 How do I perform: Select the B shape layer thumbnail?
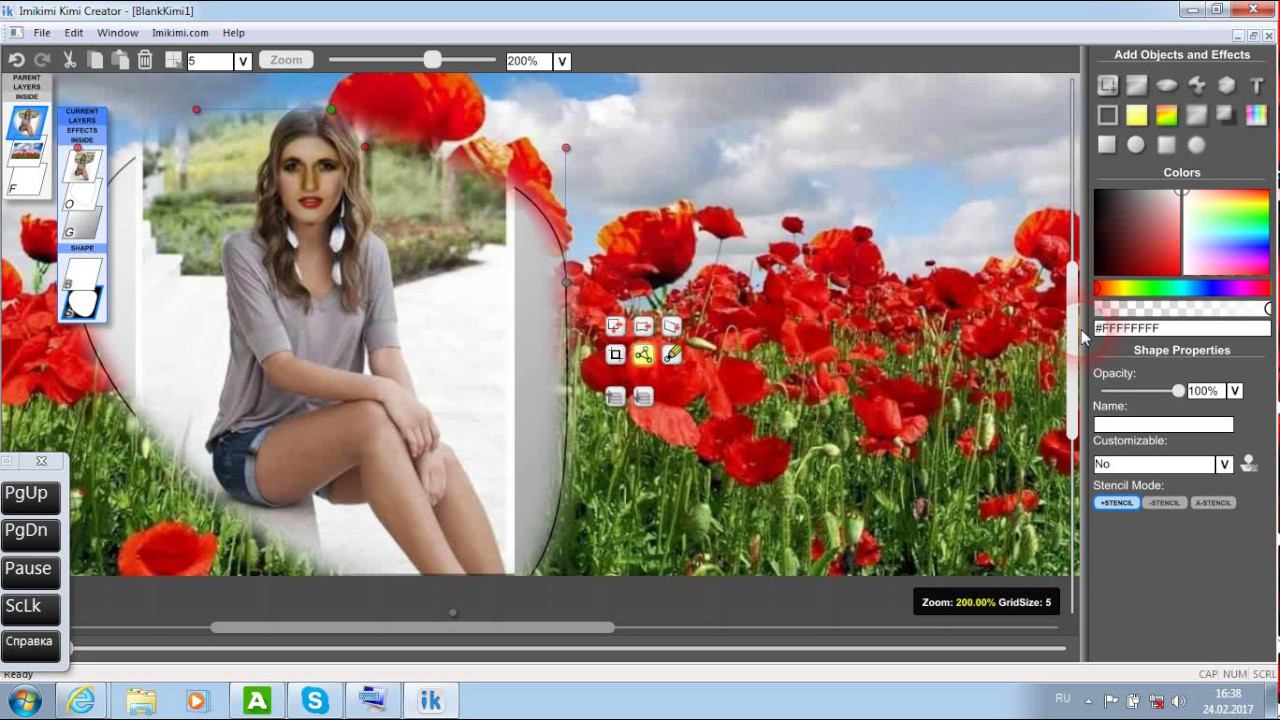click(82, 273)
